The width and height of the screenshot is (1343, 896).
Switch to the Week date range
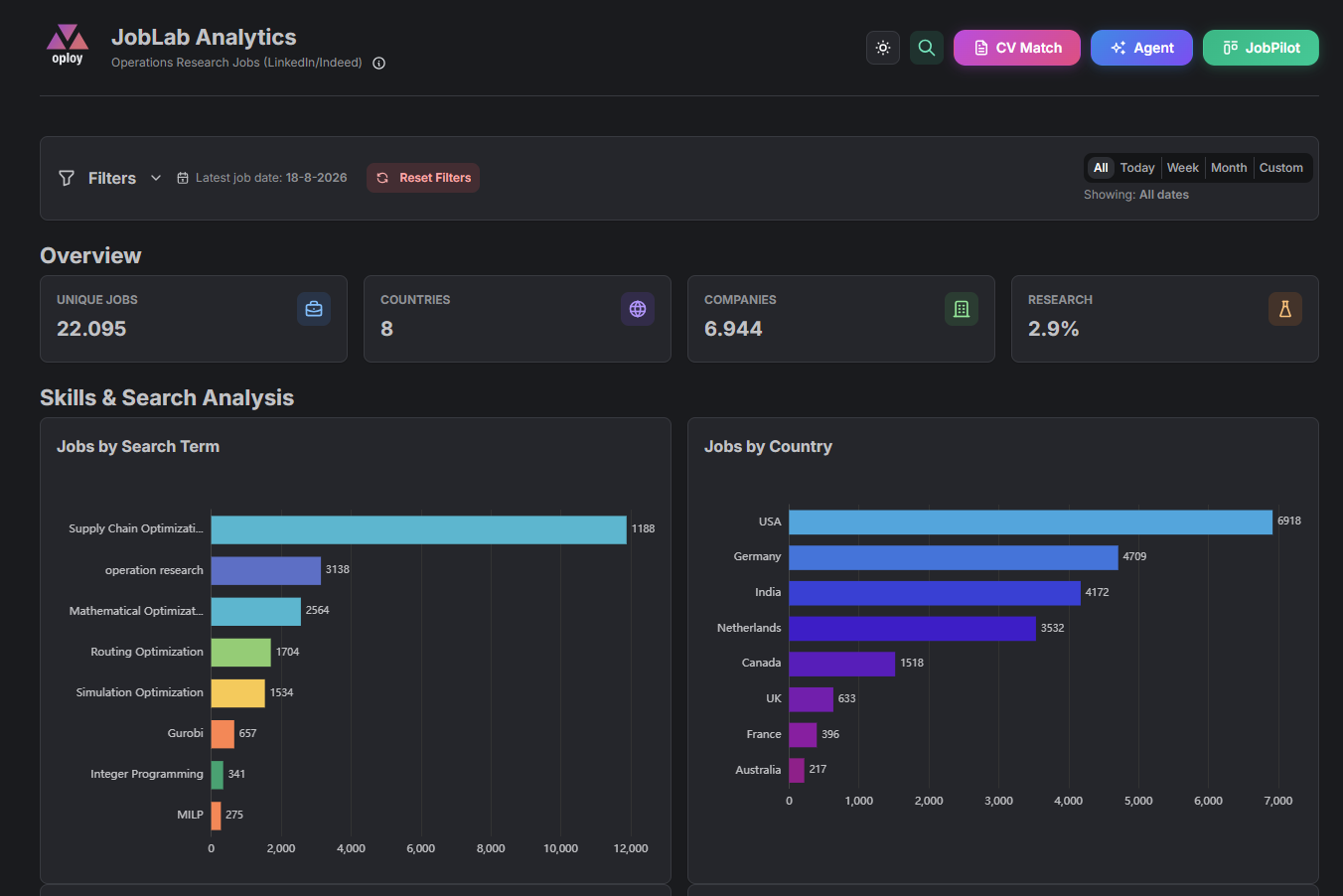point(1183,168)
